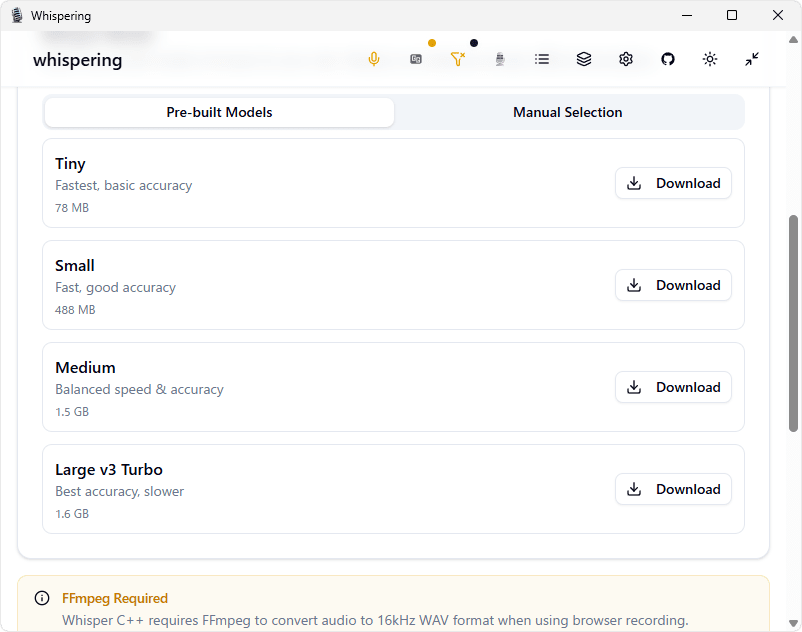
Task: Open the recordings list icon
Action: pyautogui.click(x=542, y=59)
